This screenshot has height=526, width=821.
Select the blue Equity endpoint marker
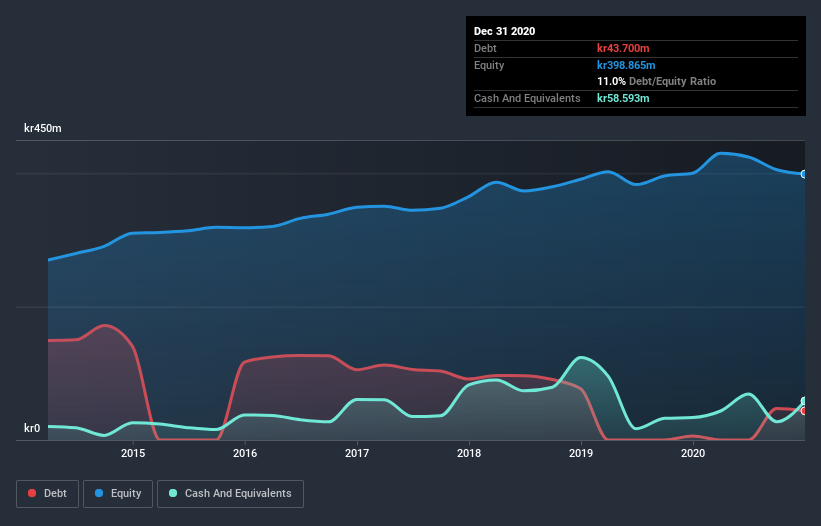(804, 174)
